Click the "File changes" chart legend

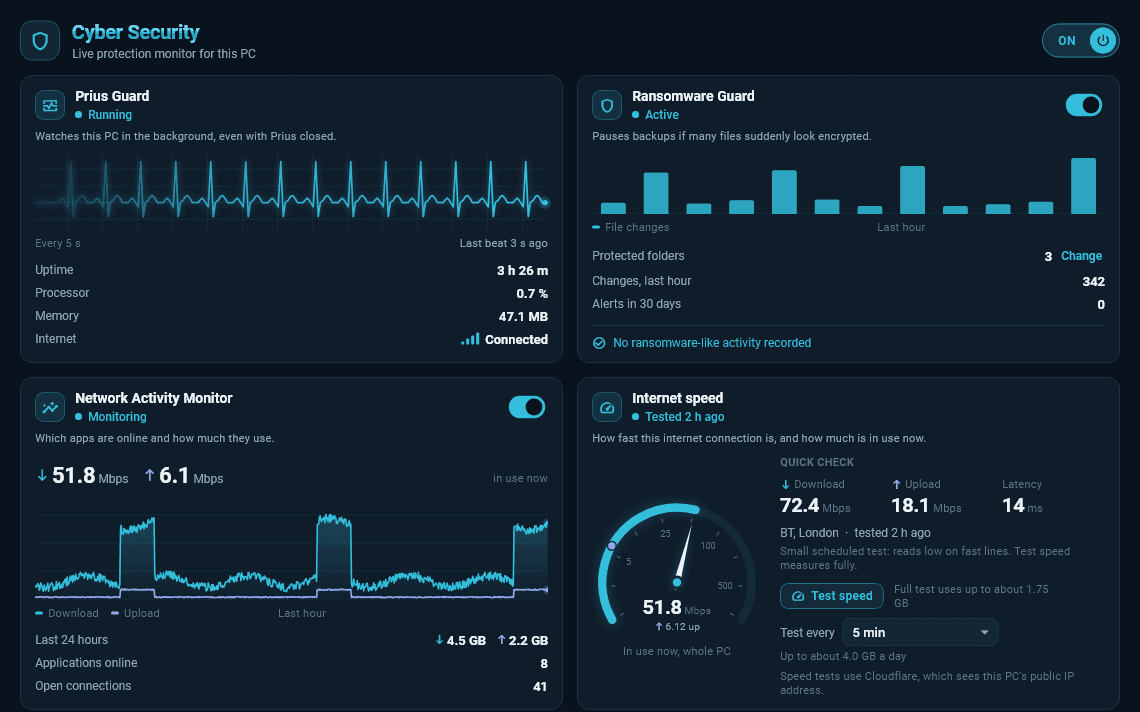[631, 228]
